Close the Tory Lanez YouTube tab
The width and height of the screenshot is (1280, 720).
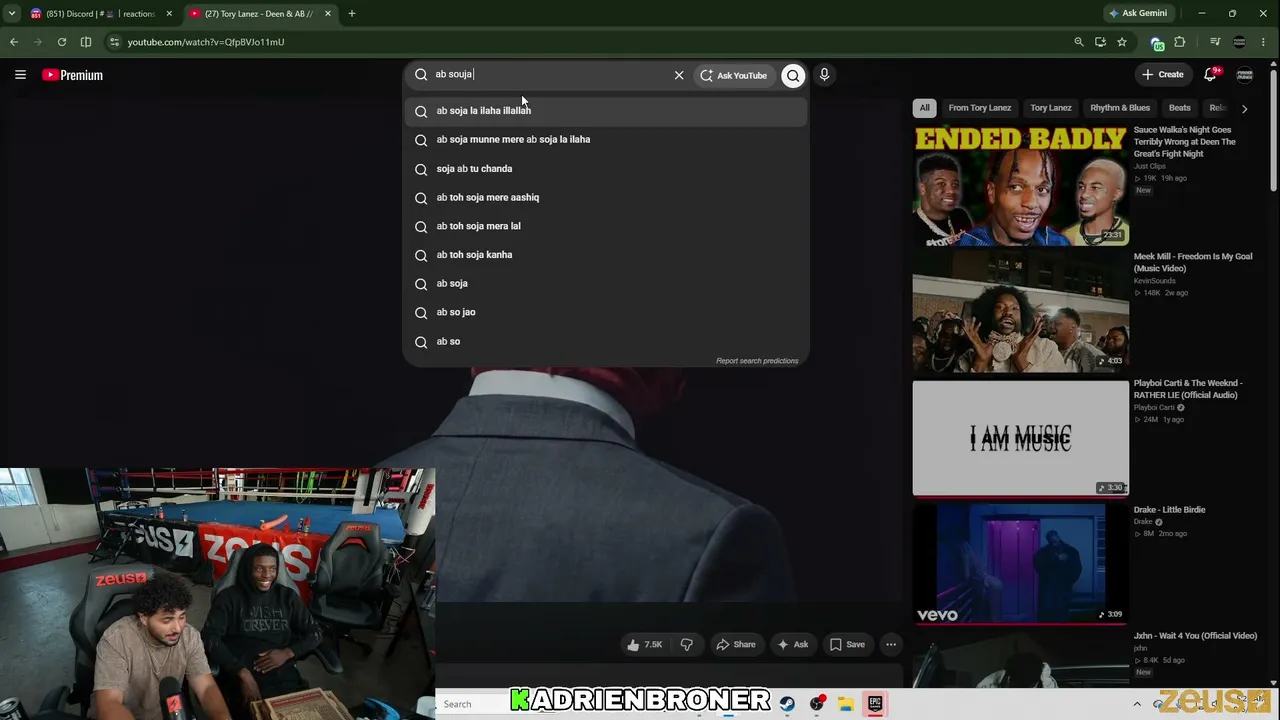[327, 14]
